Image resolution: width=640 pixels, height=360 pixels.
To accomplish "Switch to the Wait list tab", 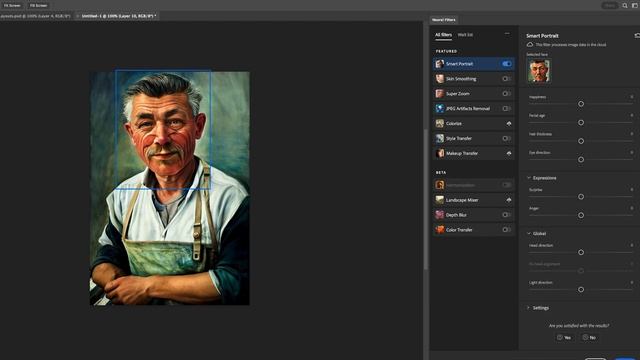I will (x=465, y=35).
